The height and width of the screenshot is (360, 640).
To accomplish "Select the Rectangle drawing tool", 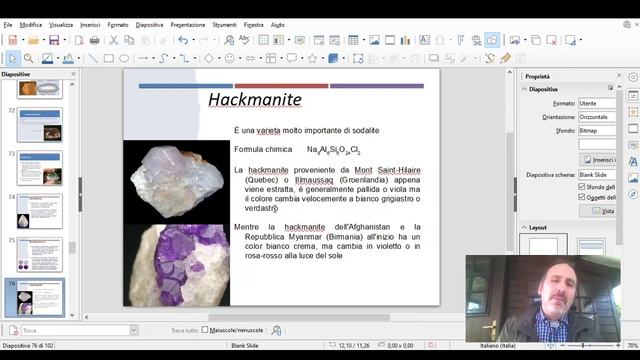I will 109,58.
